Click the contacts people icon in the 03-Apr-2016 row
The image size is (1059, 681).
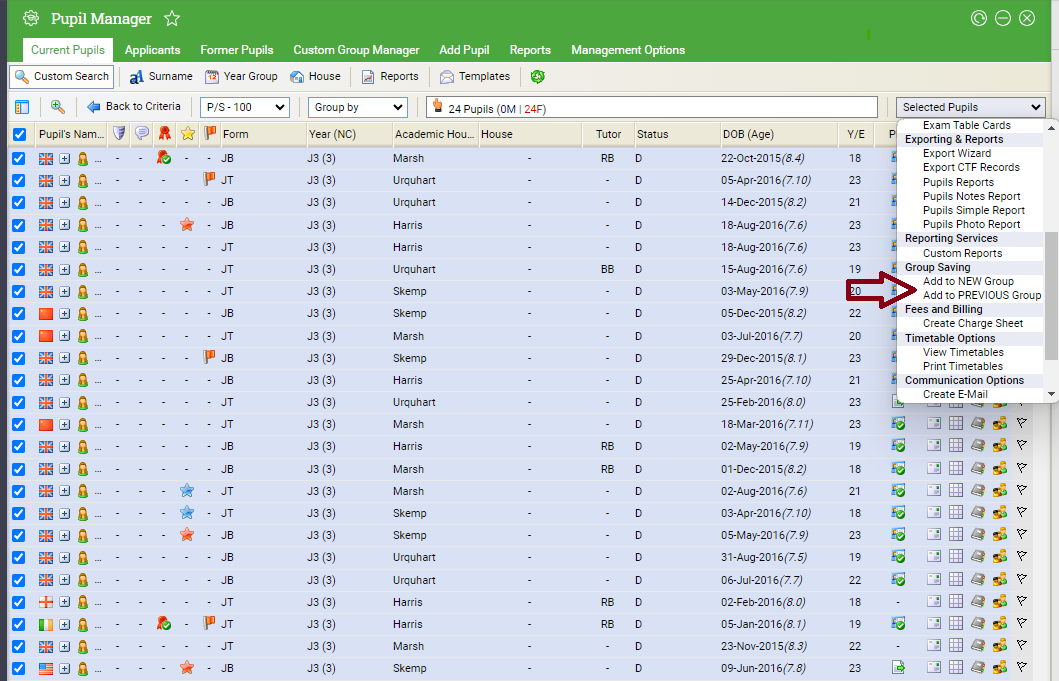point(1000,513)
